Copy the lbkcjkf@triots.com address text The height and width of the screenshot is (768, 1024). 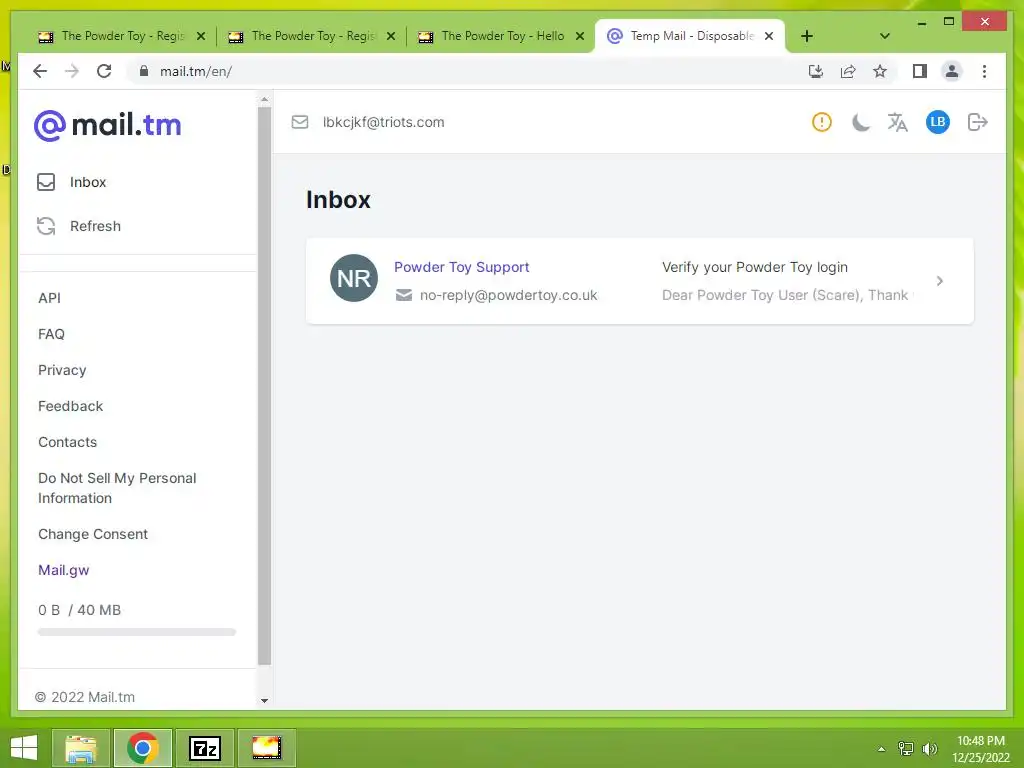(x=383, y=122)
